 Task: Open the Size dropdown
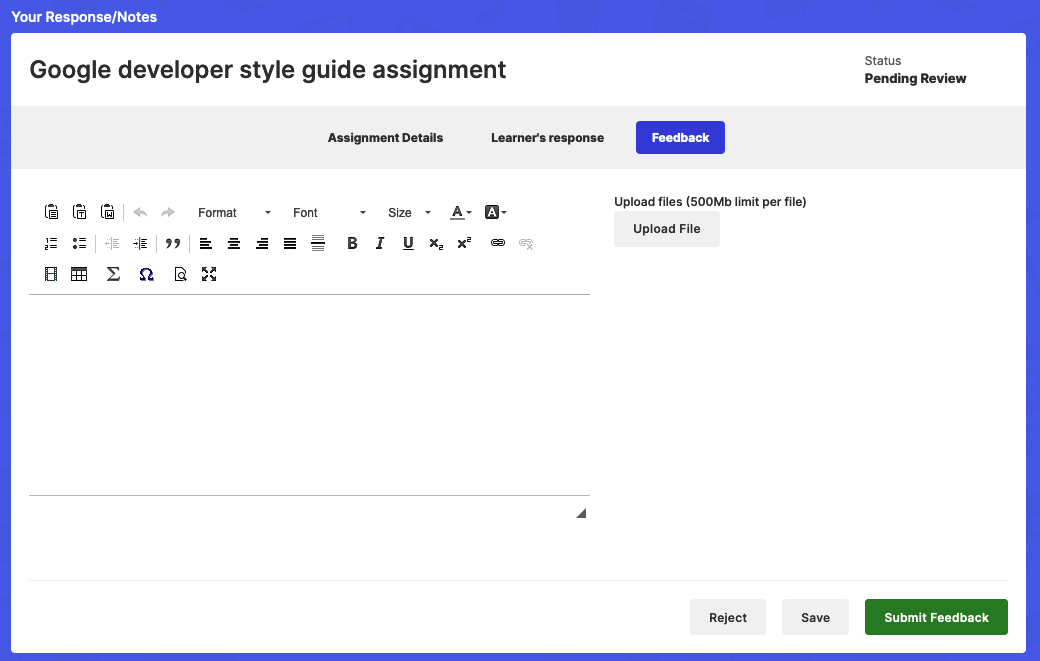409,212
